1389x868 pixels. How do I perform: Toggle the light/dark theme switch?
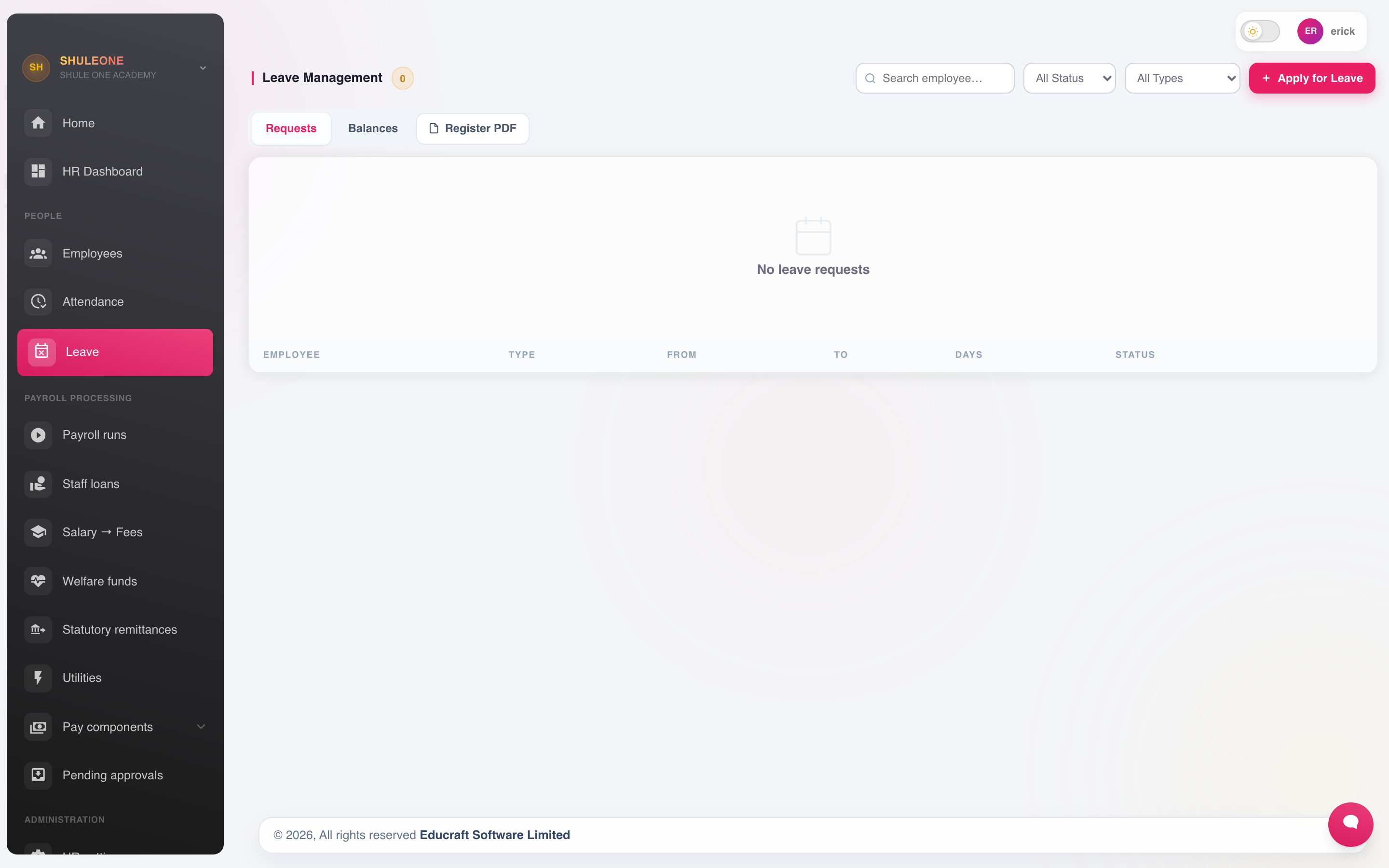1260,31
